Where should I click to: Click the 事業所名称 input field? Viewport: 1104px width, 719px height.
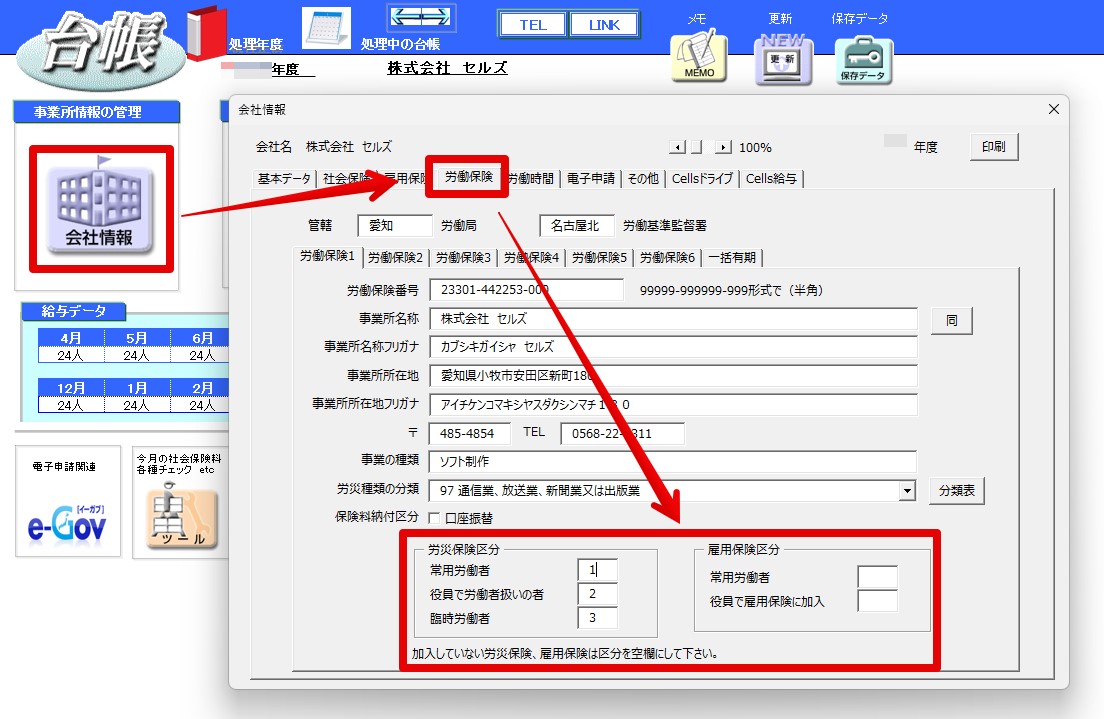tap(673, 318)
